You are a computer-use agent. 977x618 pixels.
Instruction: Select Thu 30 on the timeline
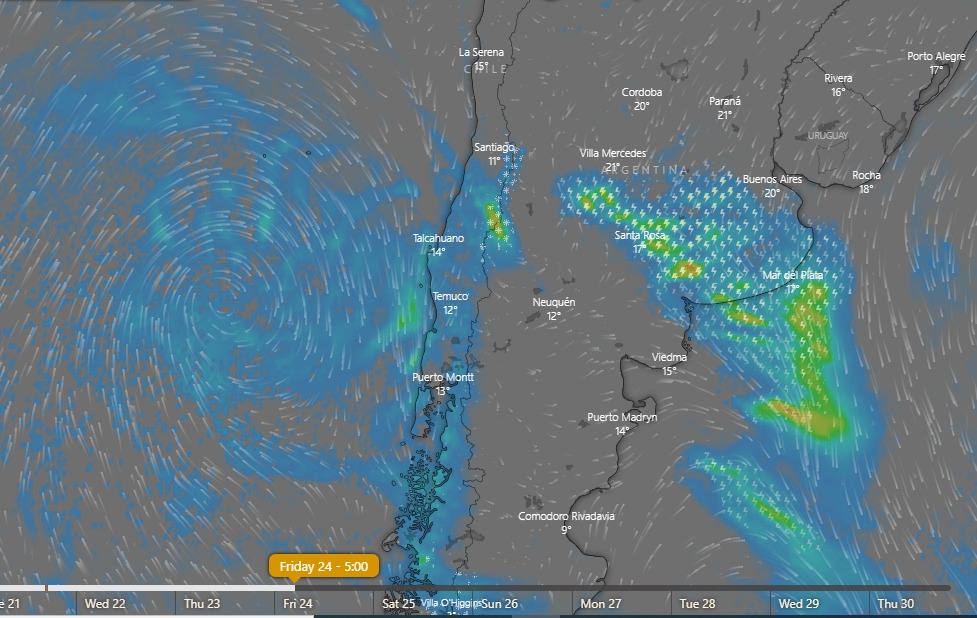point(895,604)
